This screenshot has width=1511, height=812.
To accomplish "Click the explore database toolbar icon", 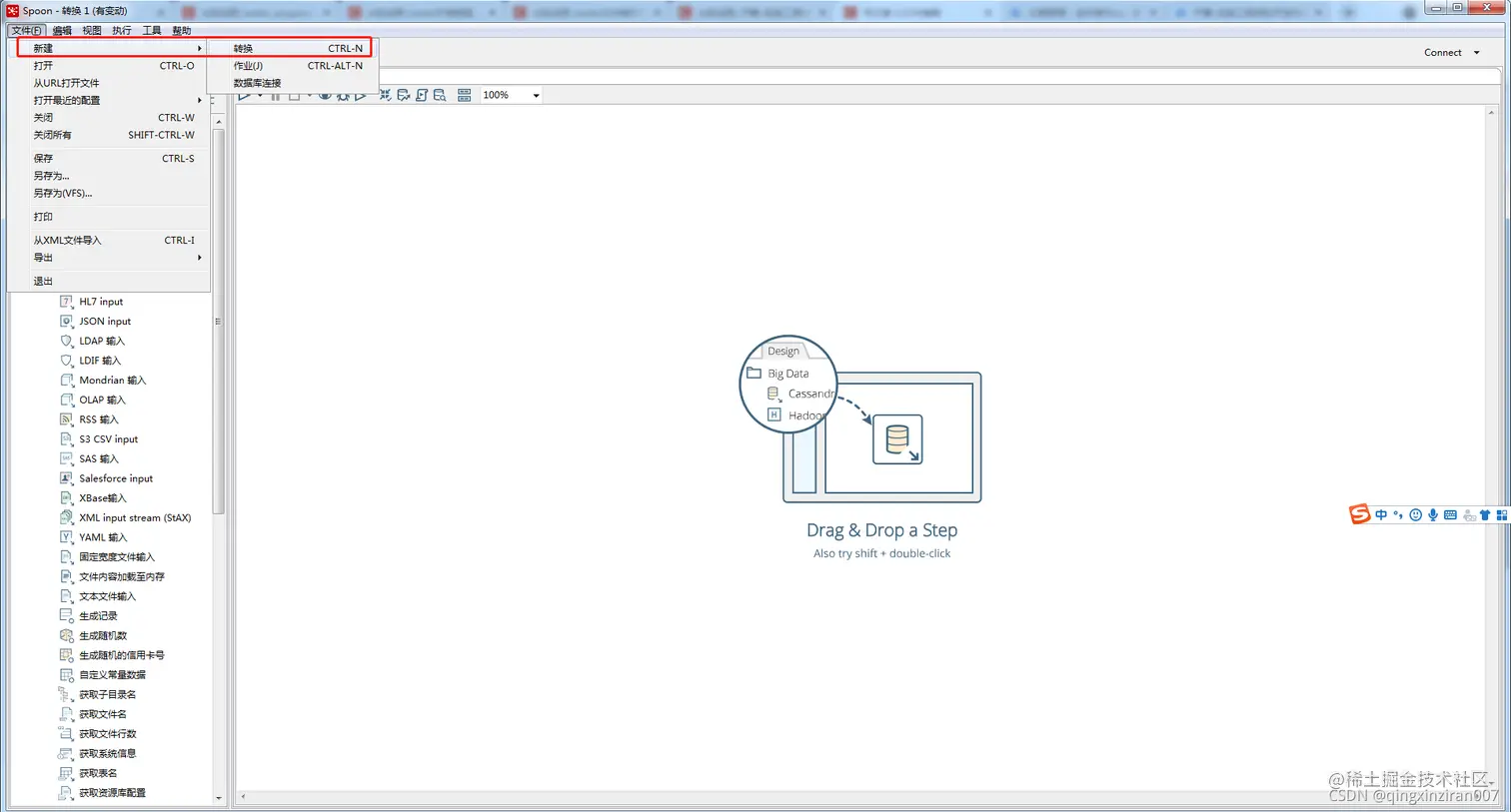I will pyautogui.click(x=440, y=95).
